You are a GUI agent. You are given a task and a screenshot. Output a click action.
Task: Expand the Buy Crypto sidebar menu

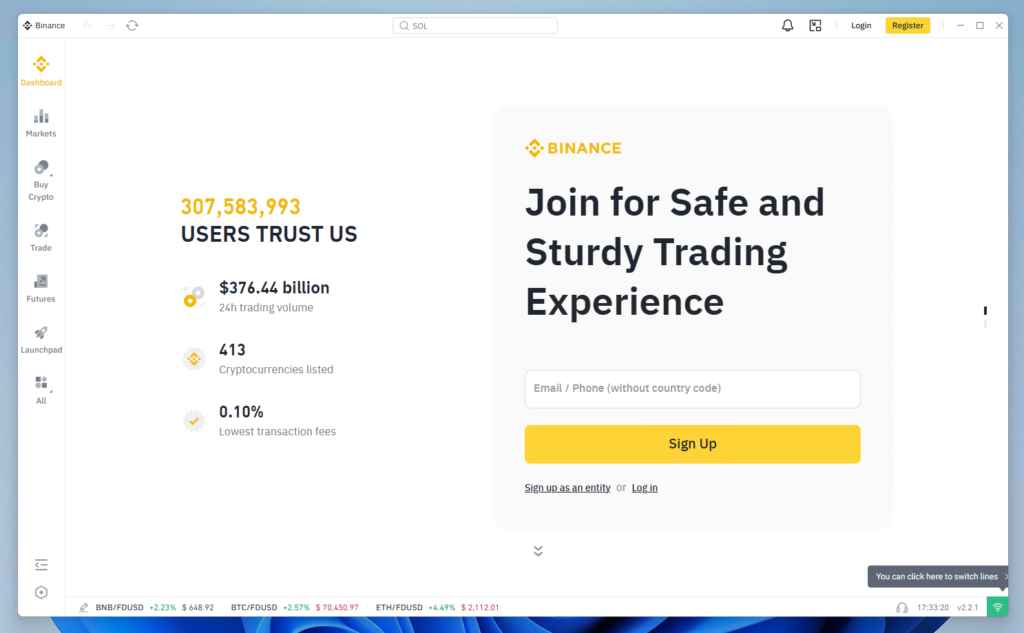point(41,180)
